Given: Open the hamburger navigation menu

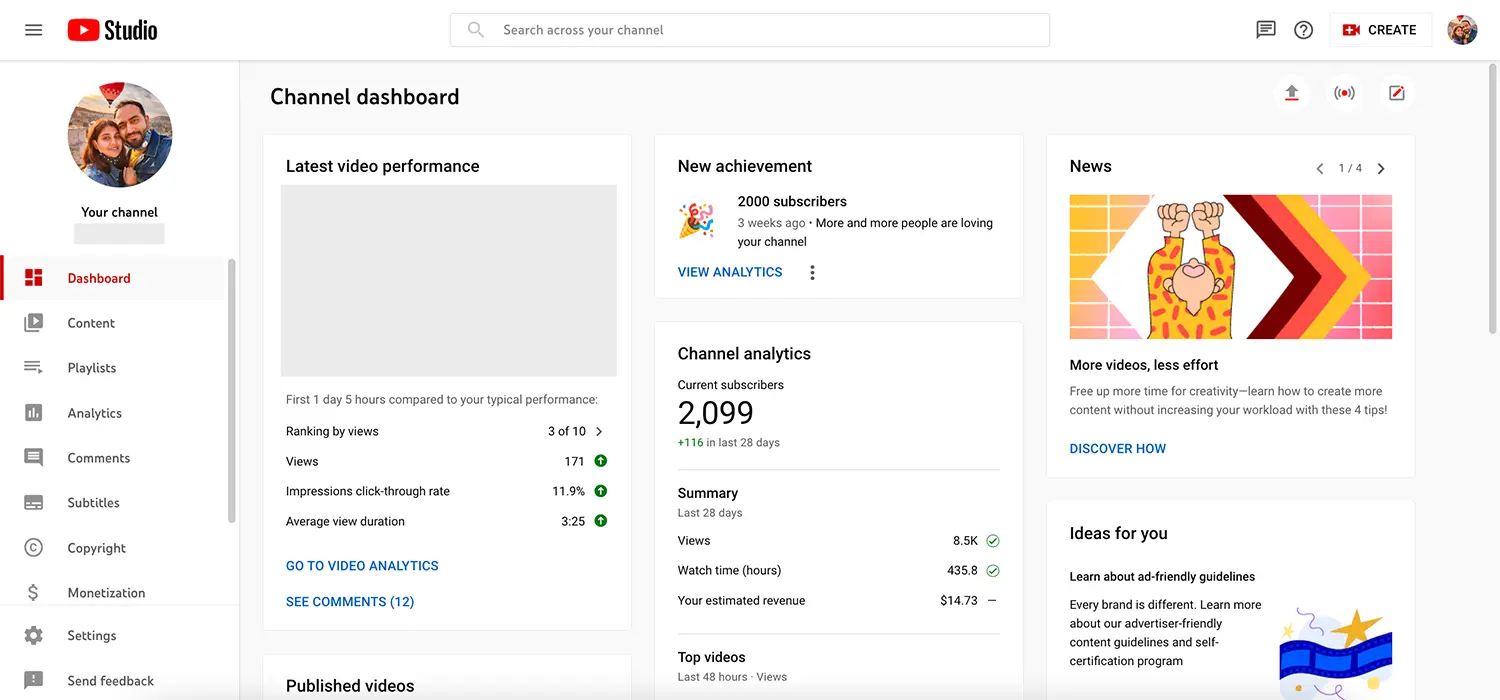Looking at the screenshot, I should pyautogui.click(x=33, y=29).
